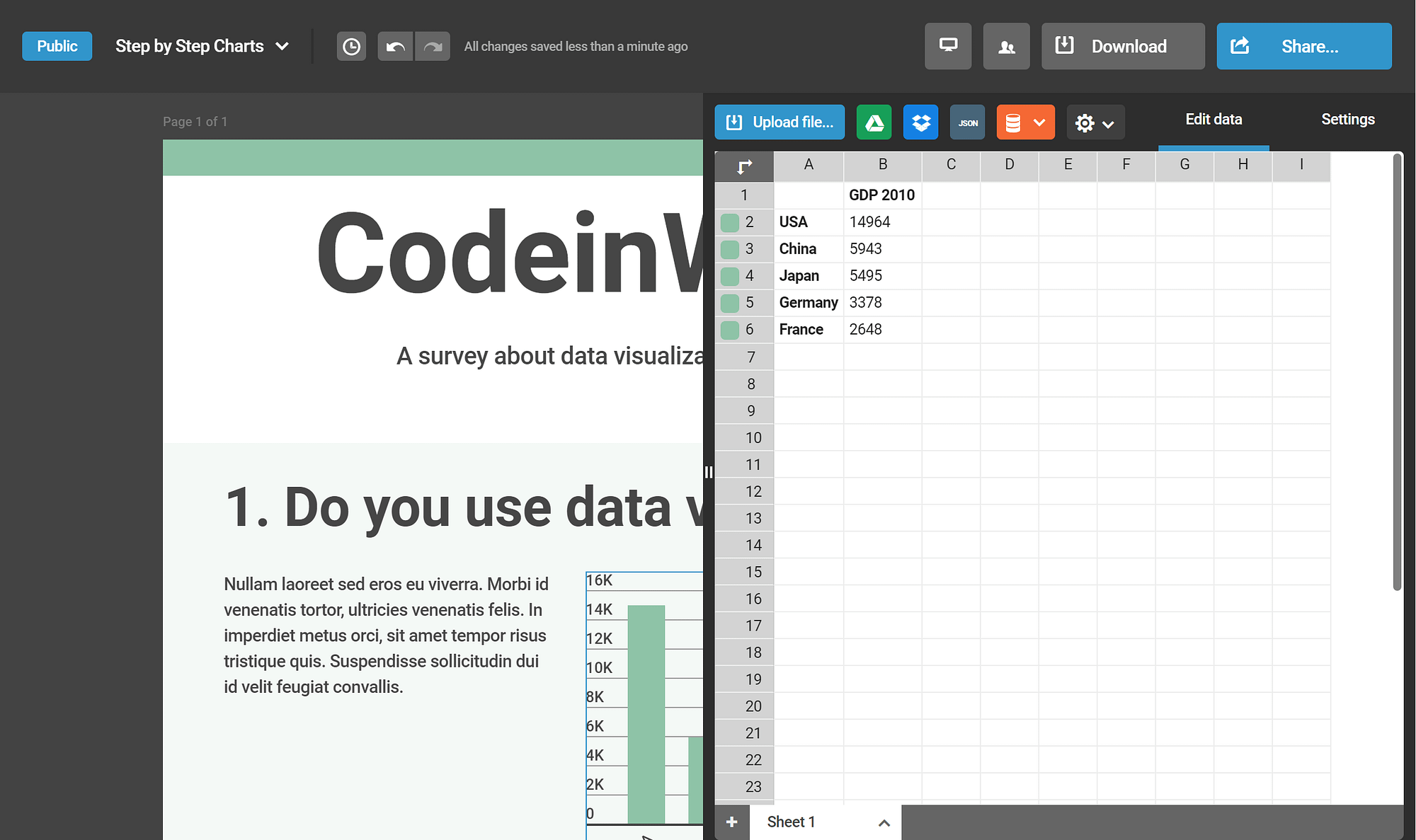Screen dimensions: 1416x840
Task: Click the 3378 value cell
Action: pos(883,303)
